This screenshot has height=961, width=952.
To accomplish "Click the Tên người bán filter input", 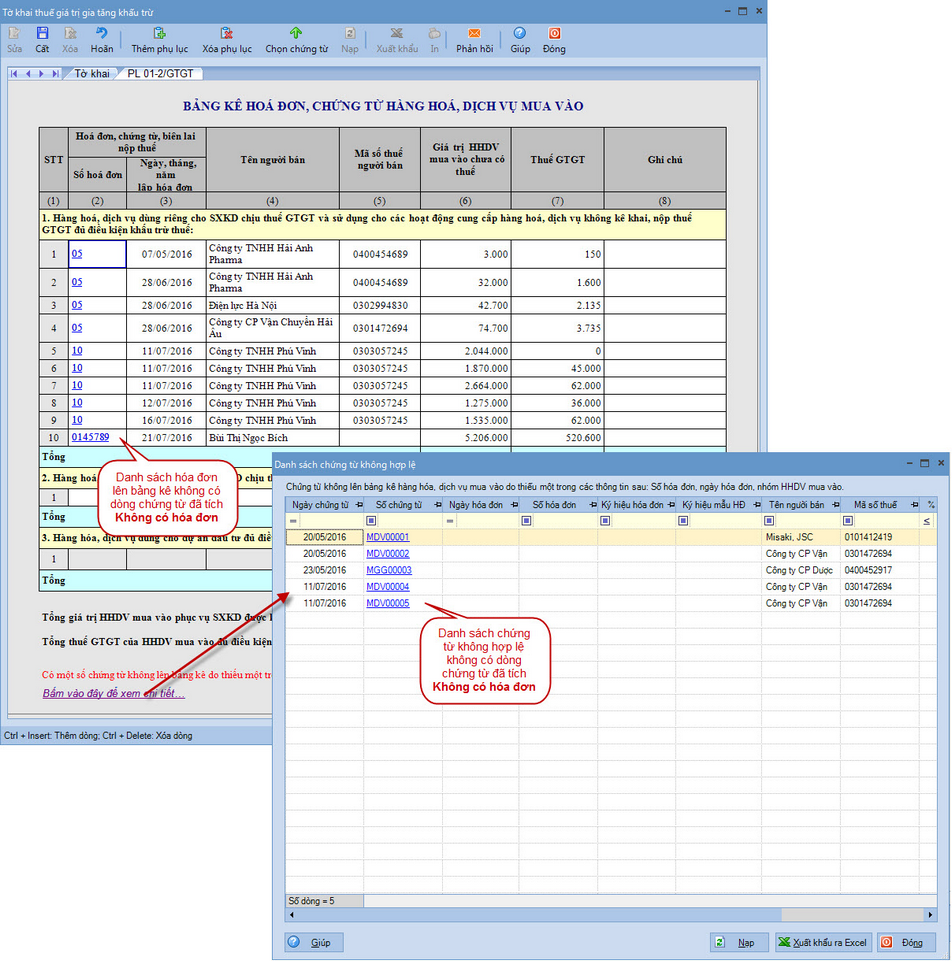I will (x=807, y=521).
